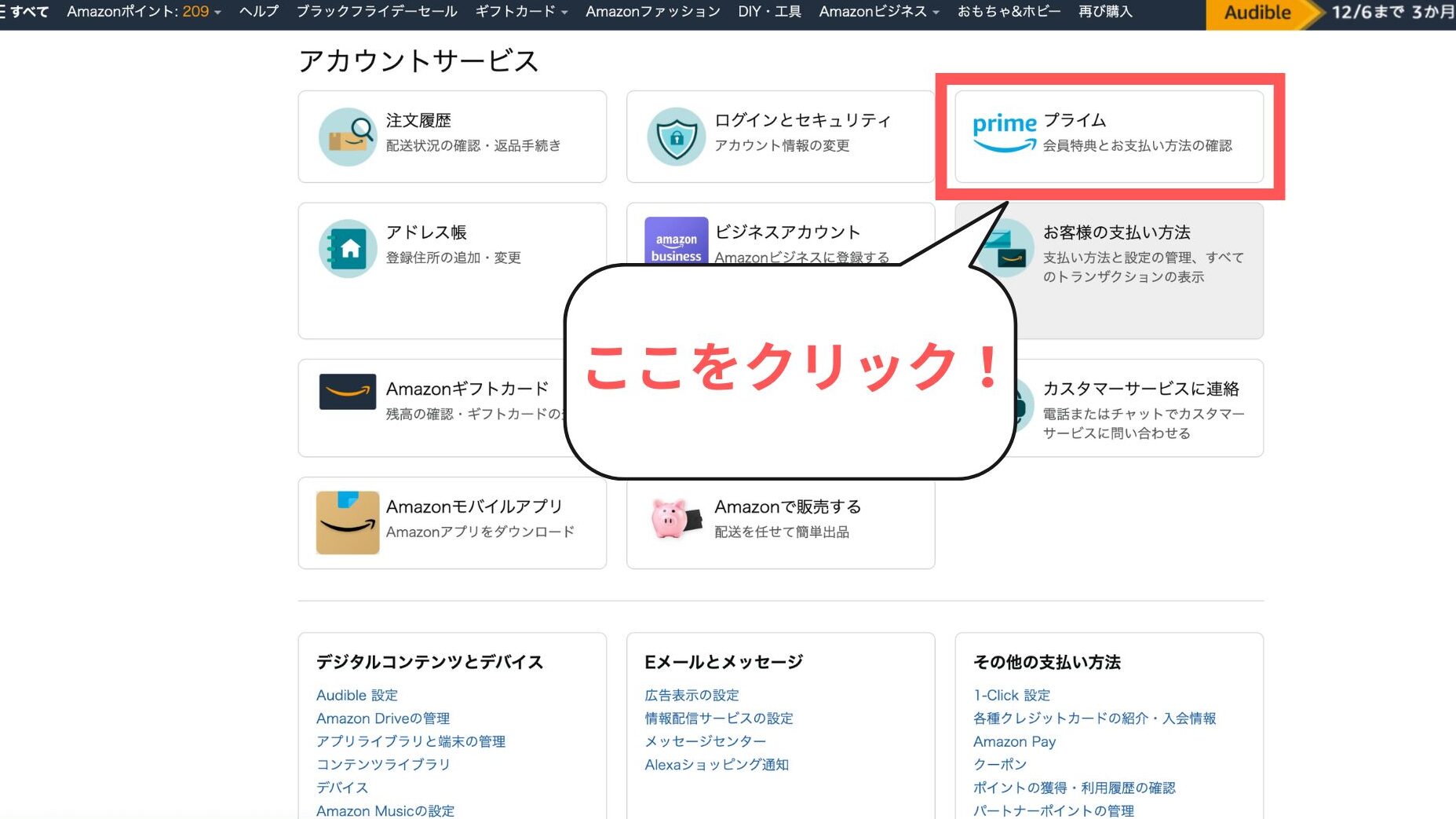Open クーポン link
This screenshot has width=1456, height=819.
(1000, 765)
